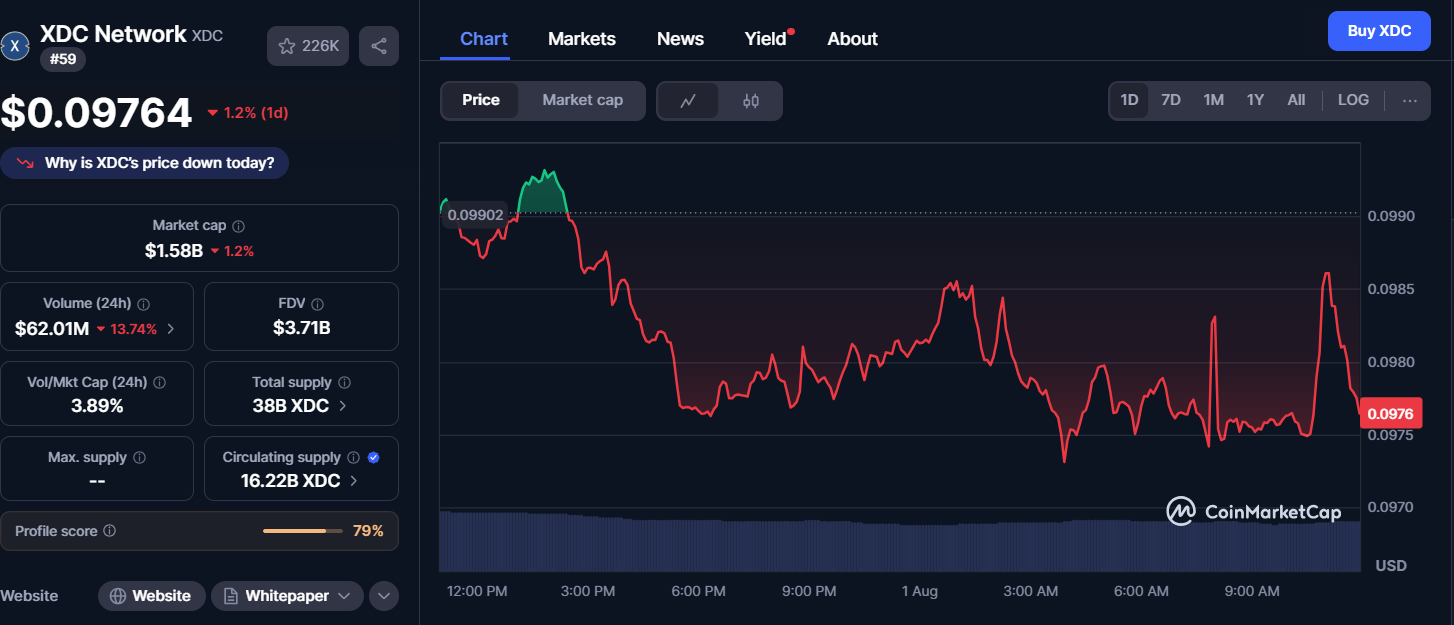Select the 1M time range
The image size is (1454, 625).
tap(1213, 100)
